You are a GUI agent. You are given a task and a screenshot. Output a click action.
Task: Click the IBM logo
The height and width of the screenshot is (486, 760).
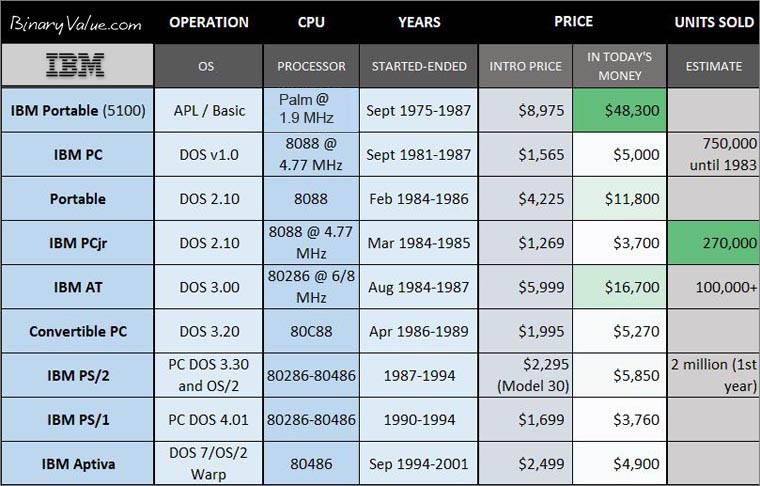tap(77, 66)
